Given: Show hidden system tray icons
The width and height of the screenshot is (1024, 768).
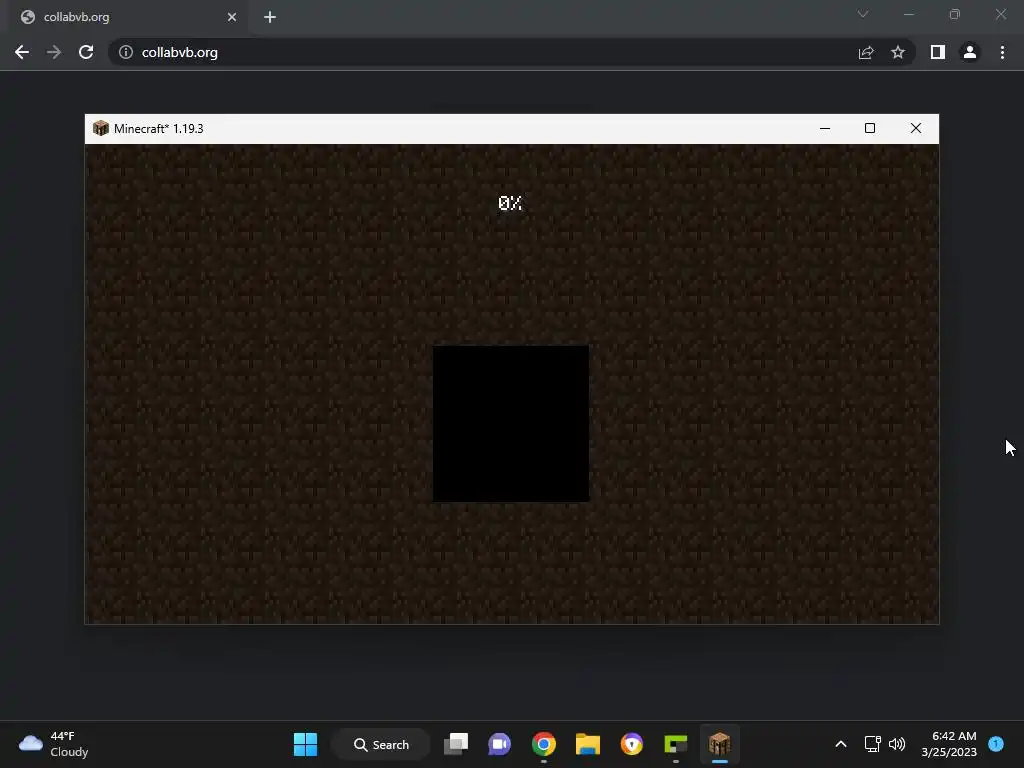Looking at the screenshot, I should [841, 744].
